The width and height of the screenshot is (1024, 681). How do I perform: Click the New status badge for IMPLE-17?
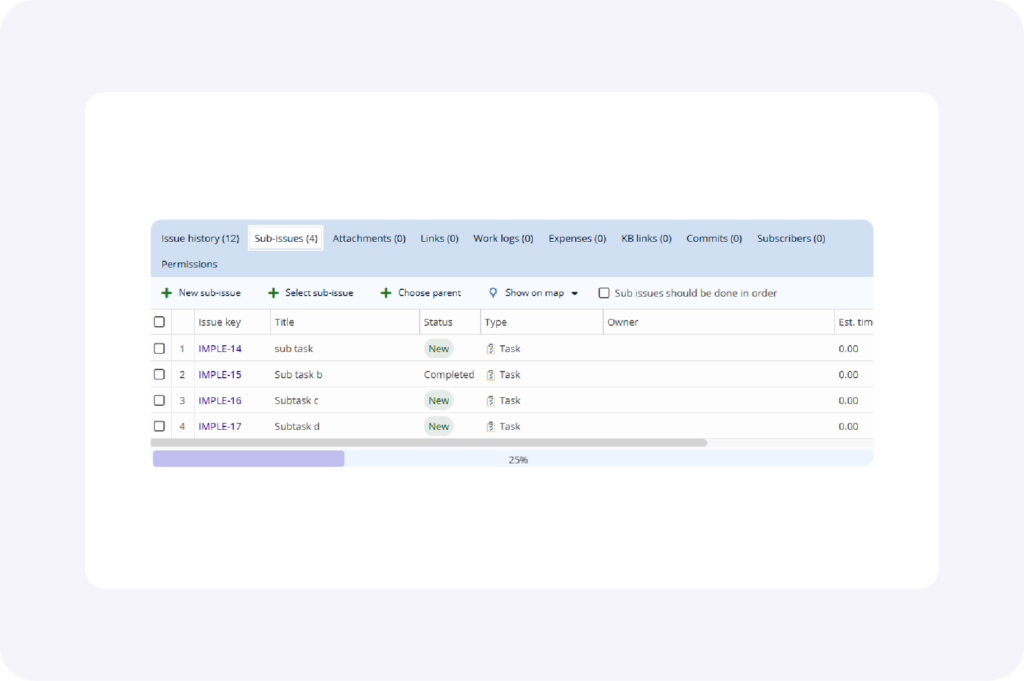click(438, 426)
